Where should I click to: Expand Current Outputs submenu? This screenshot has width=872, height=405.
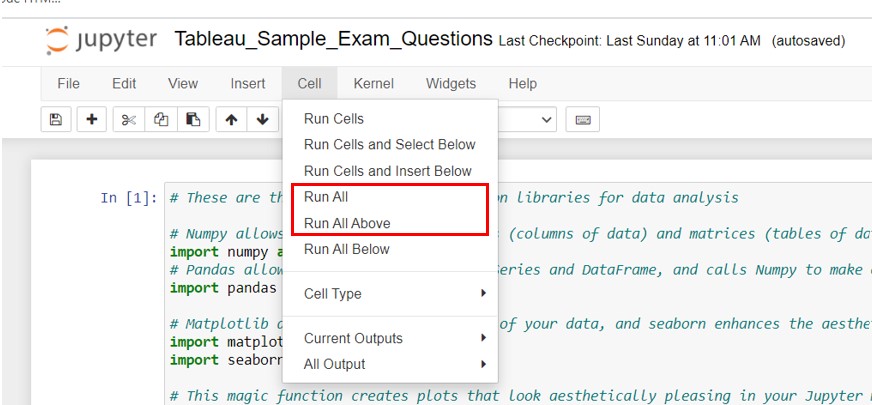(x=390, y=338)
